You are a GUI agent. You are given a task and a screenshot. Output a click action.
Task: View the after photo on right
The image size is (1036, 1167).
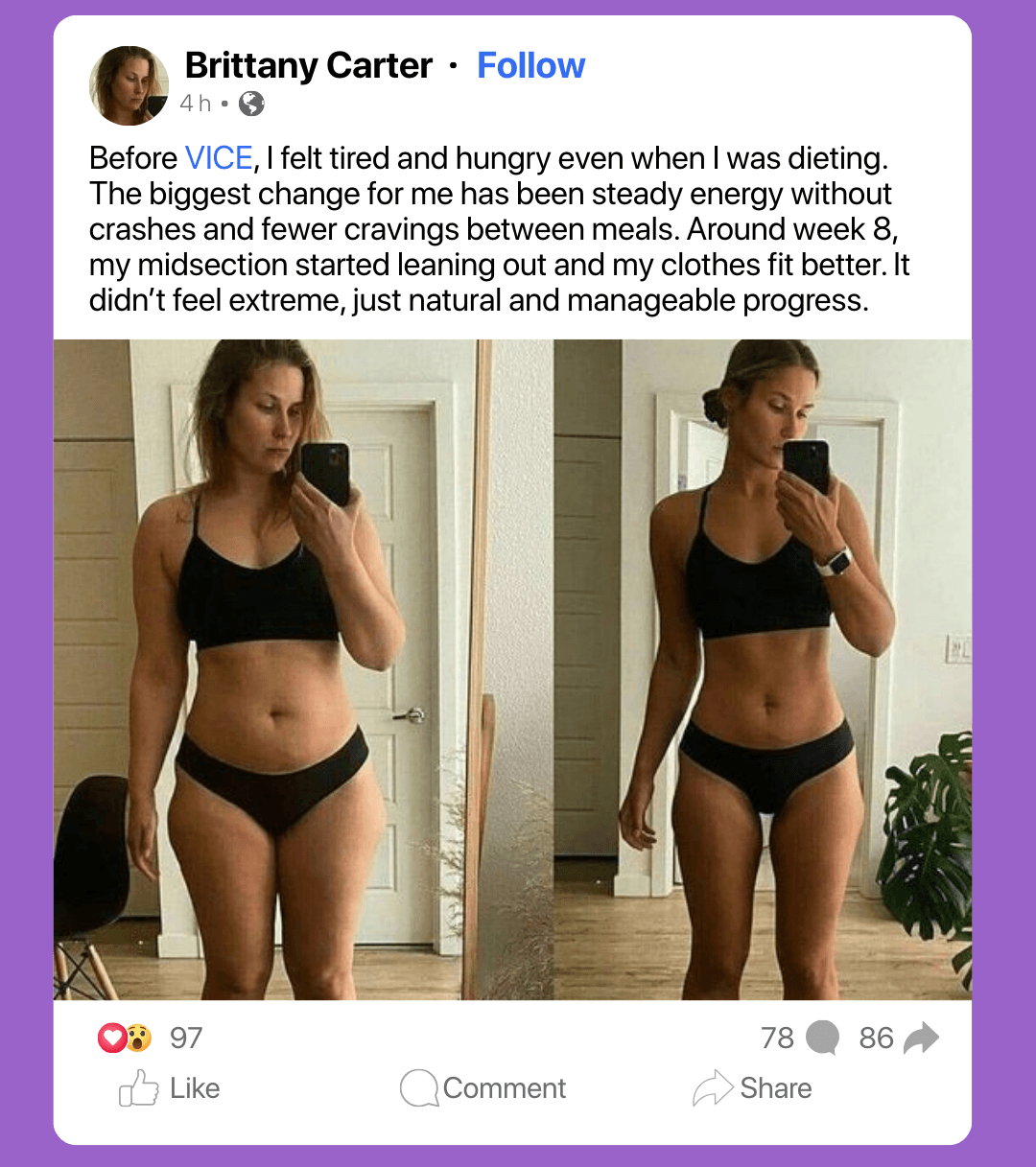tap(763, 669)
